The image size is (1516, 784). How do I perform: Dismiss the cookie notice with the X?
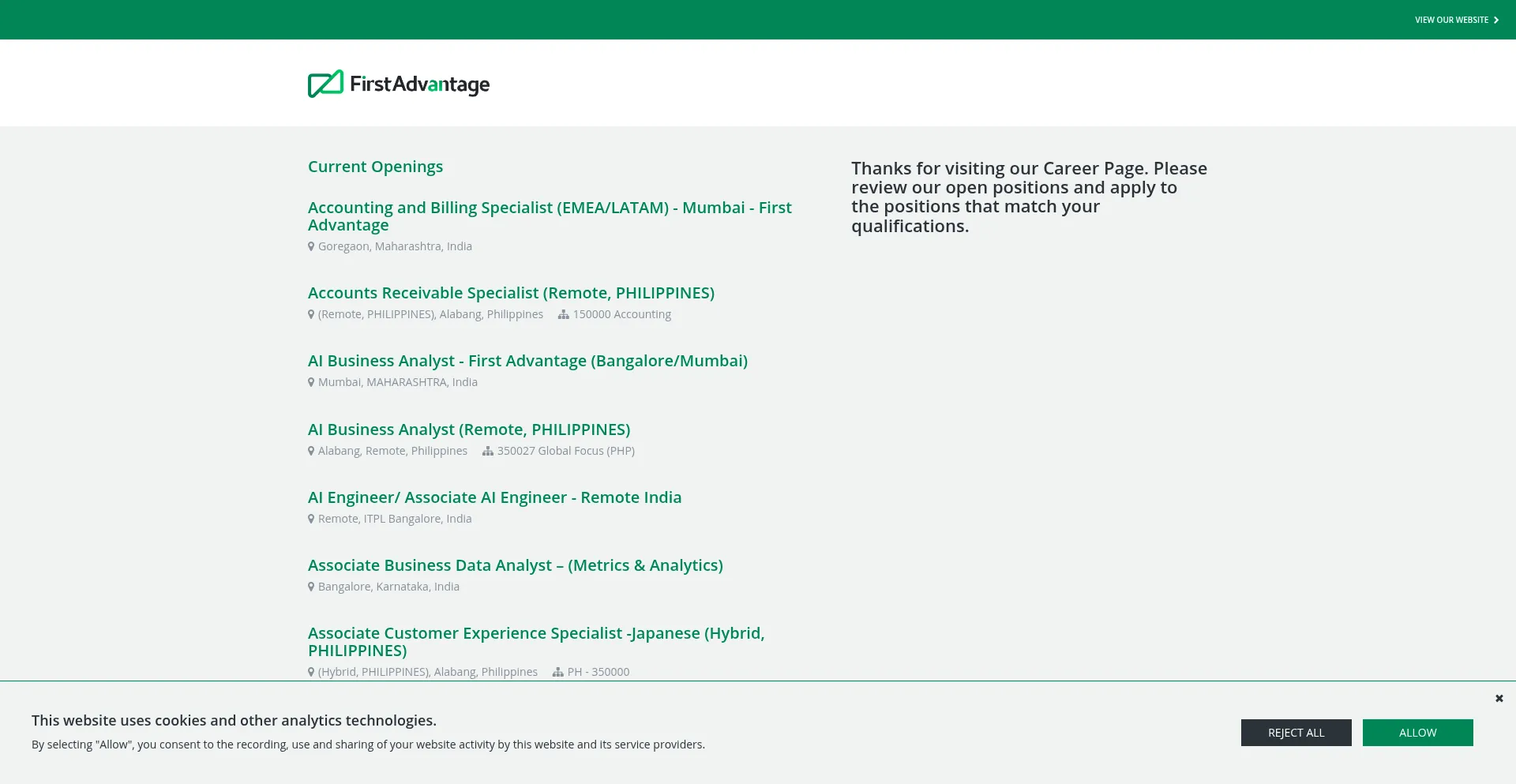[1499, 698]
